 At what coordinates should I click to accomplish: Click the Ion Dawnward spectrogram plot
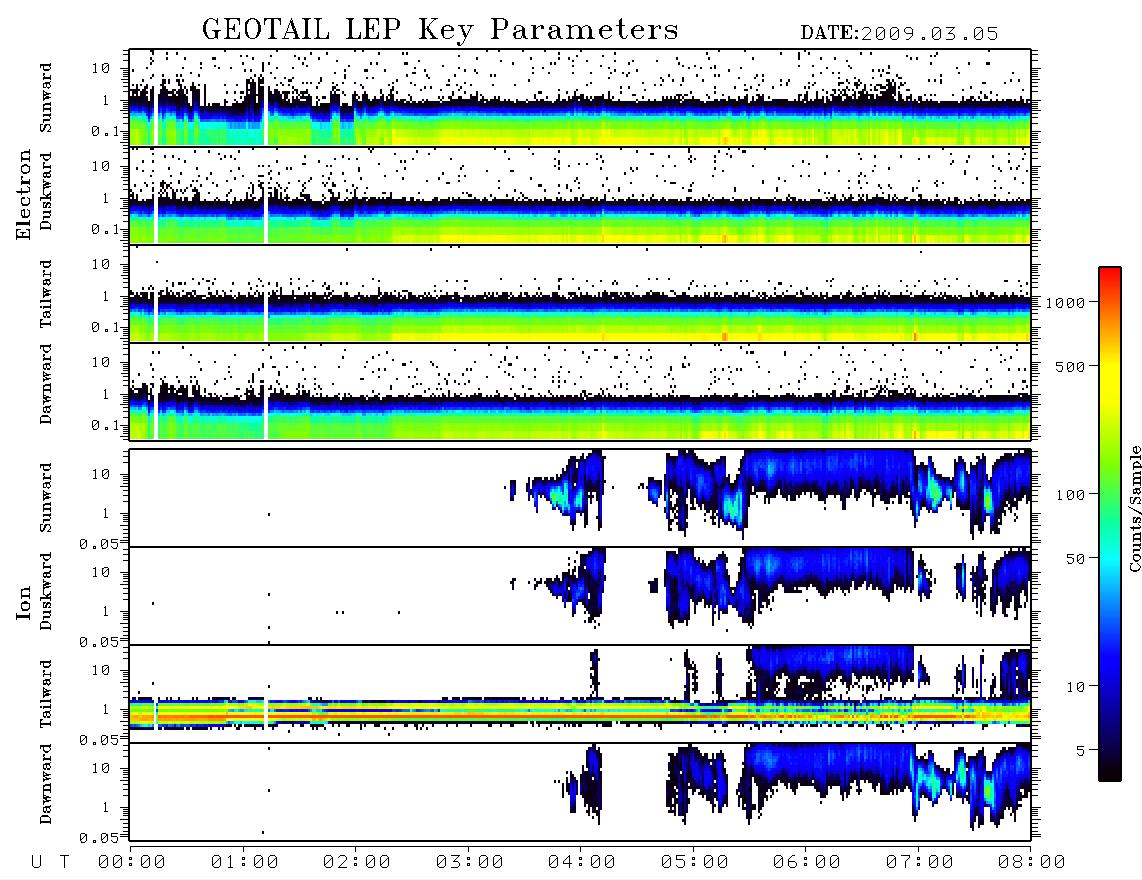click(x=580, y=792)
